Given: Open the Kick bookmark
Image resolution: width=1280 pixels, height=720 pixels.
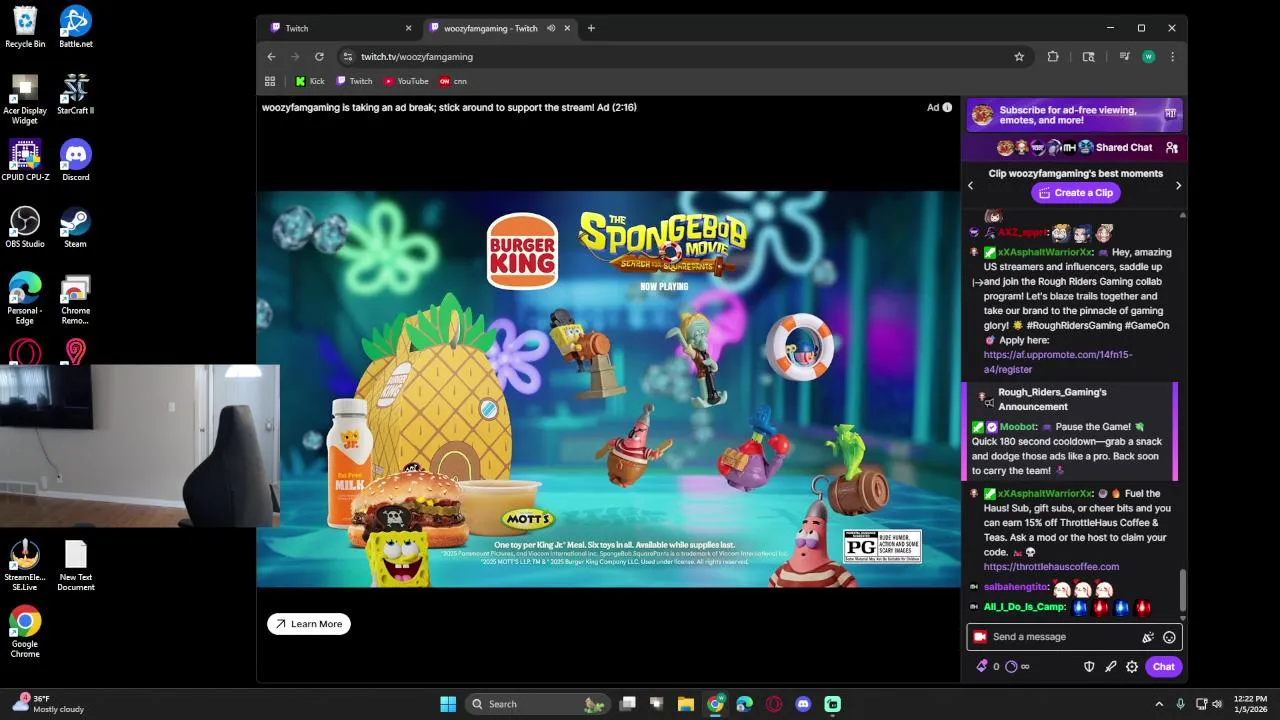Looking at the screenshot, I should [x=310, y=81].
